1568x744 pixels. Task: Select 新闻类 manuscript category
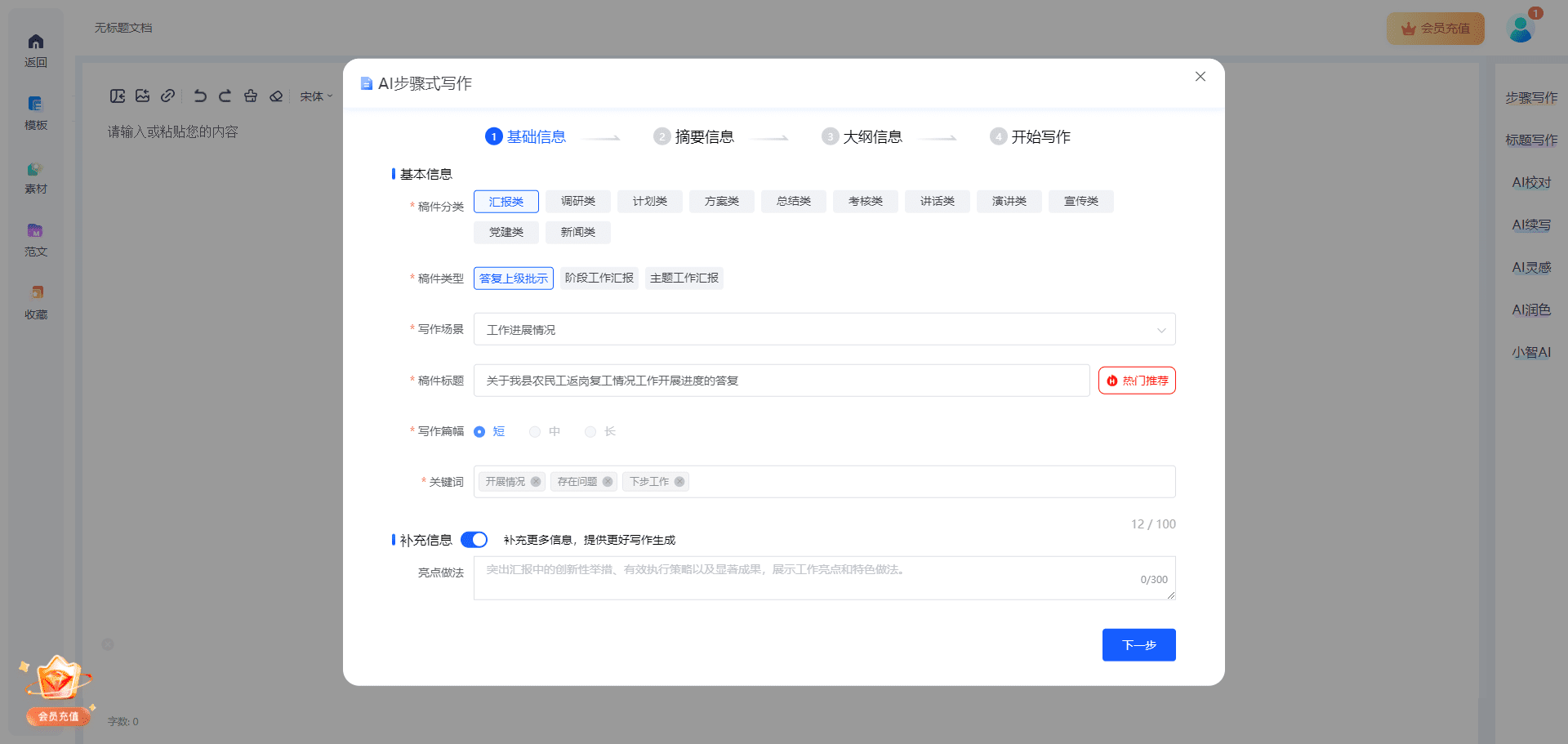tap(578, 233)
